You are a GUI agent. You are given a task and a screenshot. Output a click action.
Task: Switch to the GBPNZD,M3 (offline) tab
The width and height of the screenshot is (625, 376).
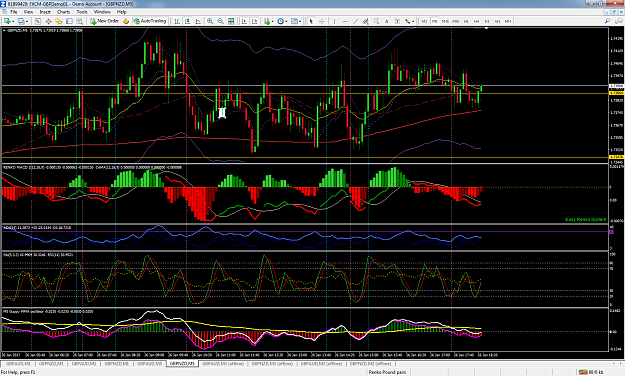tap(272, 364)
